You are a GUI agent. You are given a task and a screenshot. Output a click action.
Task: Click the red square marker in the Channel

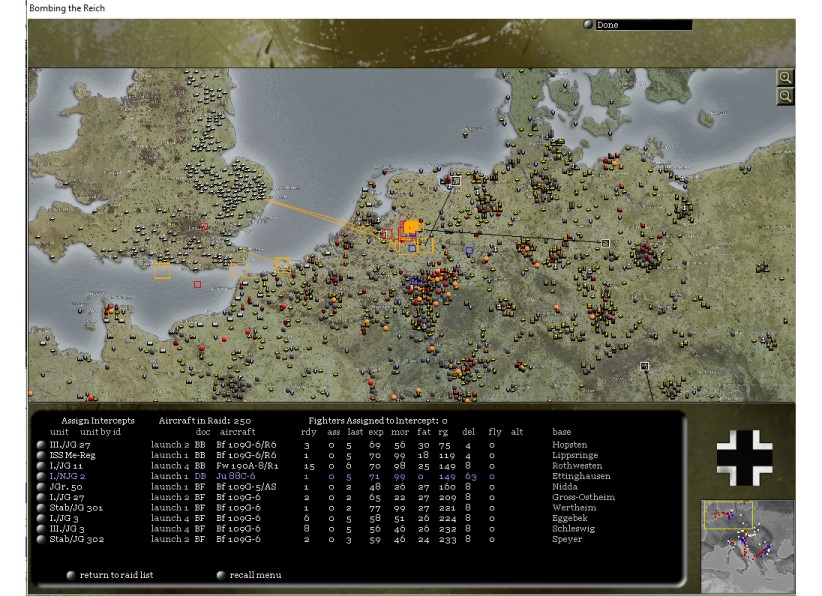(197, 284)
